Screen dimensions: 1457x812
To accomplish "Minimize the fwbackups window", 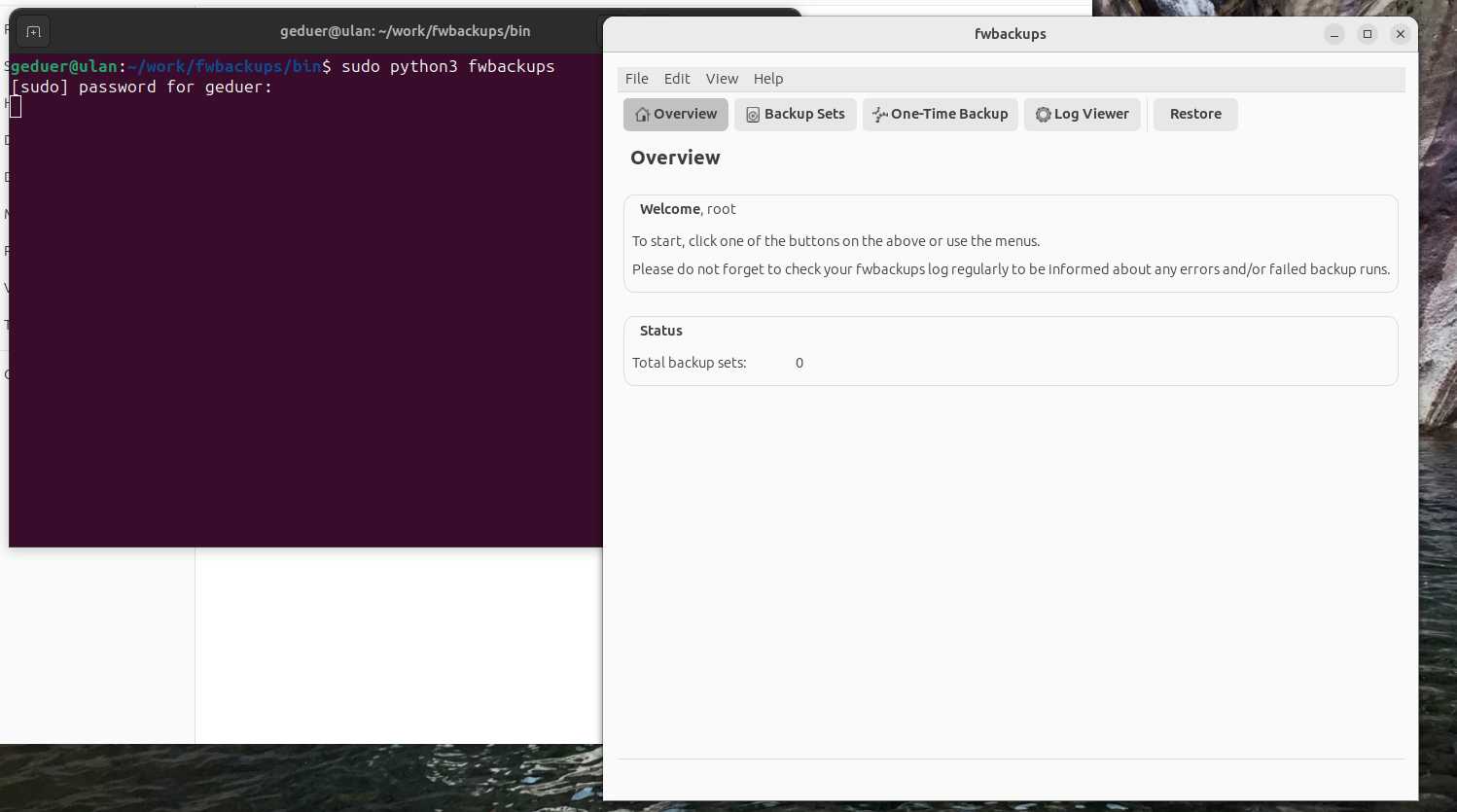I will (1334, 34).
